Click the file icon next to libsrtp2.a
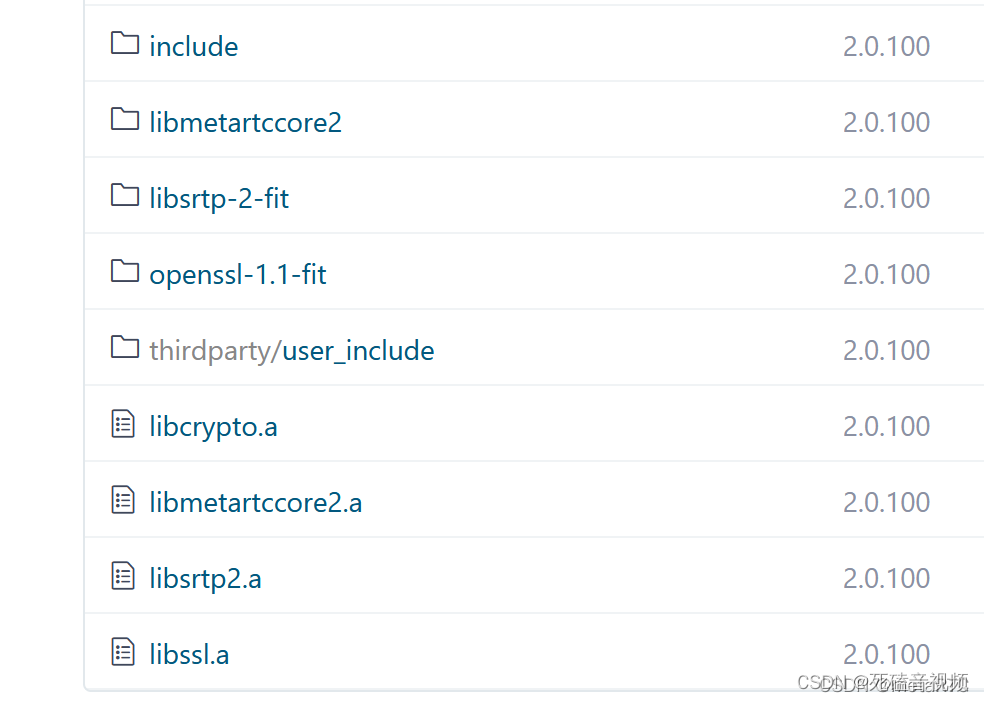Image resolution: width=984 pixels, height=702 pixels. 123,576
